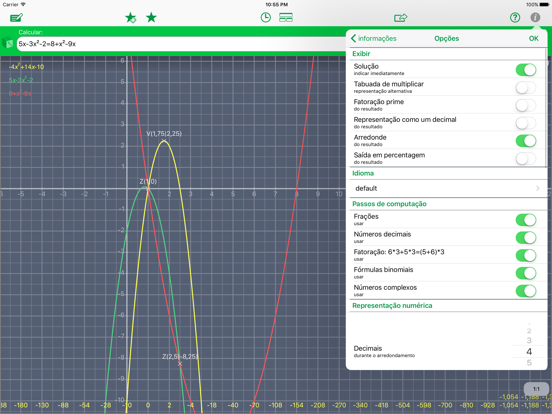This screenshot has height=414, width=552.
Task: Tap the Exibir section header
Action: [x=361, y=54]
